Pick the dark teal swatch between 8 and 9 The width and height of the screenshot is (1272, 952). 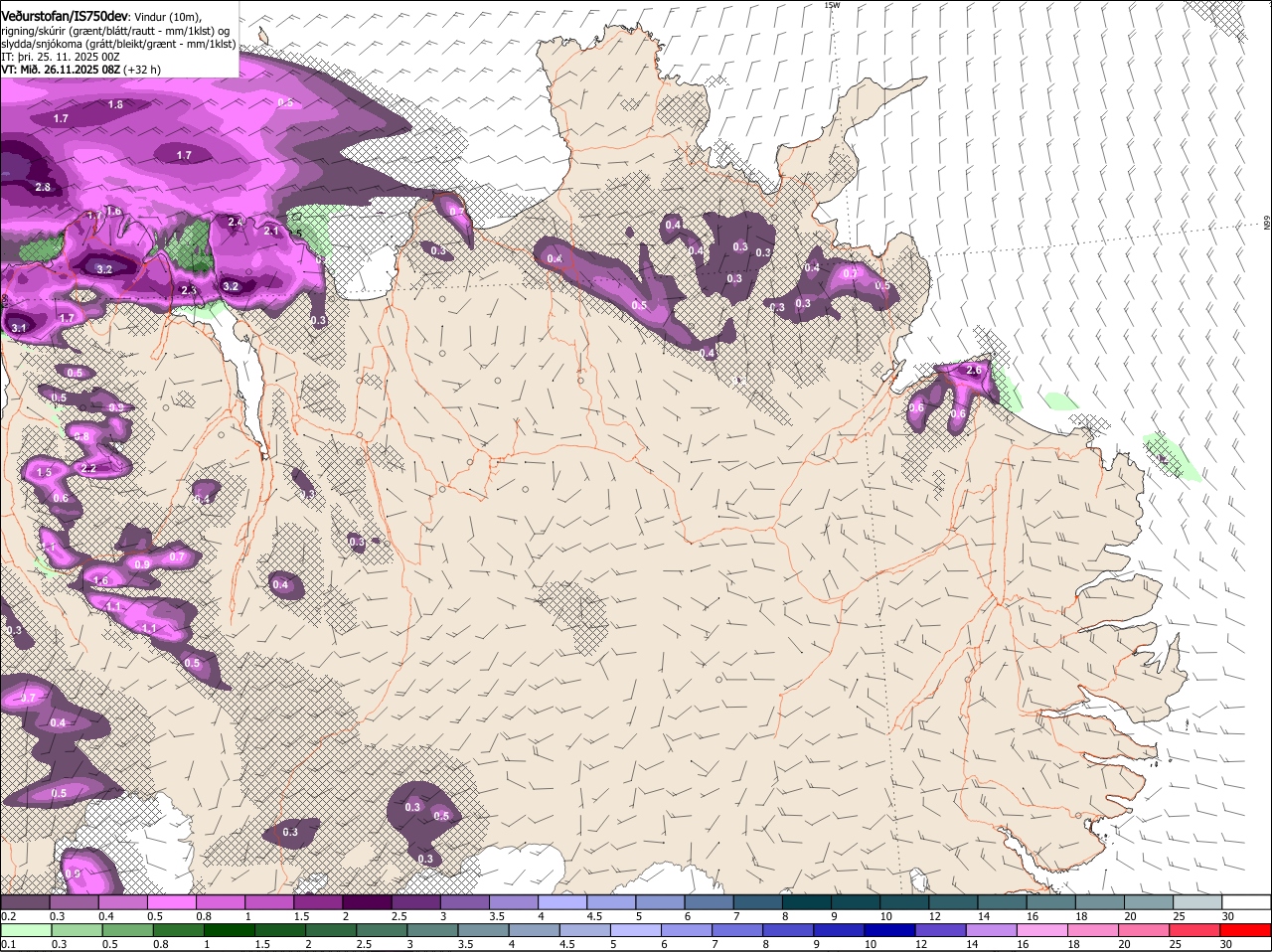click(x=808, y=901)
